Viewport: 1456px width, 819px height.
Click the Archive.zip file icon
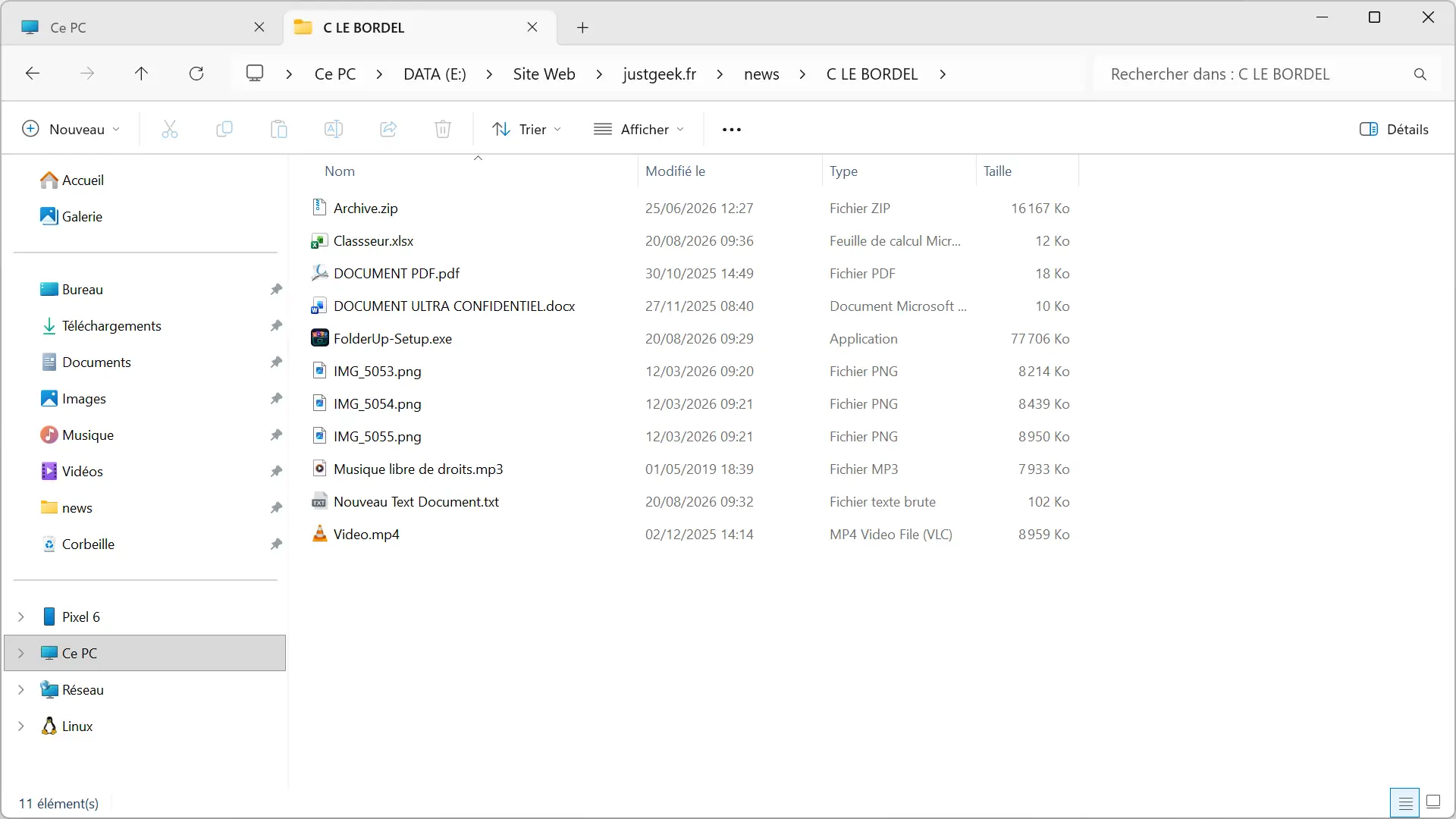pyautogui.click(x=319, y=207)
